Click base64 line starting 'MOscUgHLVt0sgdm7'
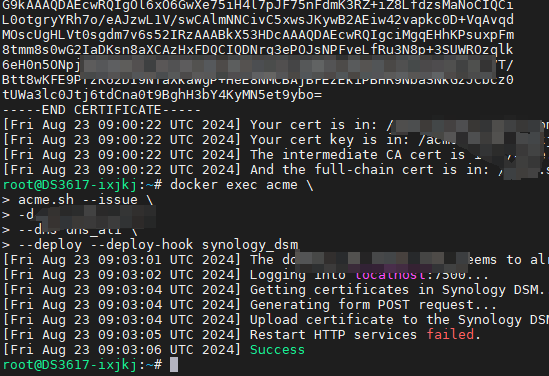 [258, 35]
